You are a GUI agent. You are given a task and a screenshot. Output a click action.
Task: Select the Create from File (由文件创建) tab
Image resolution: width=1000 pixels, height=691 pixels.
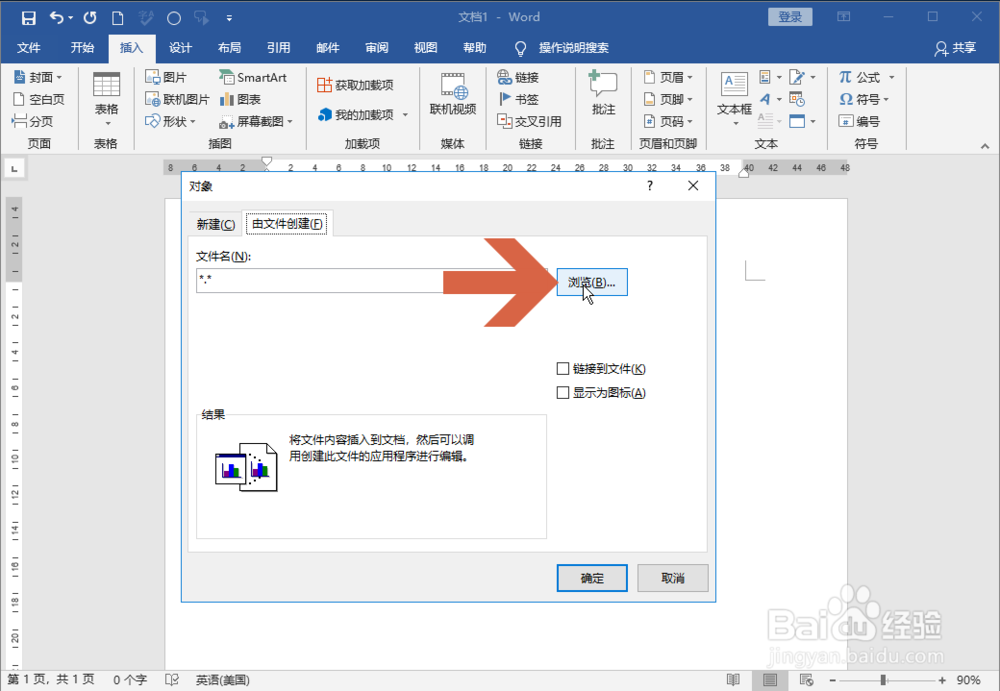pos(288,223)
